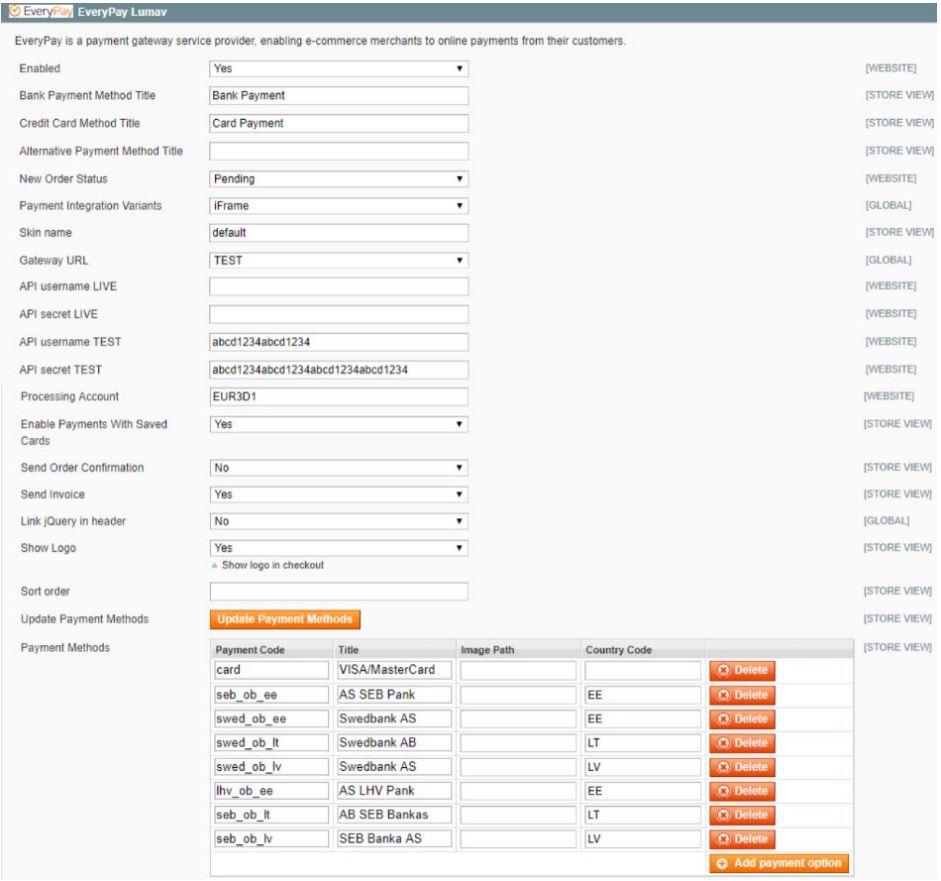This screenshot has height=881, width=941.
Task: Delete the seb_ob_lv payment method
Action: coord(742,839)
